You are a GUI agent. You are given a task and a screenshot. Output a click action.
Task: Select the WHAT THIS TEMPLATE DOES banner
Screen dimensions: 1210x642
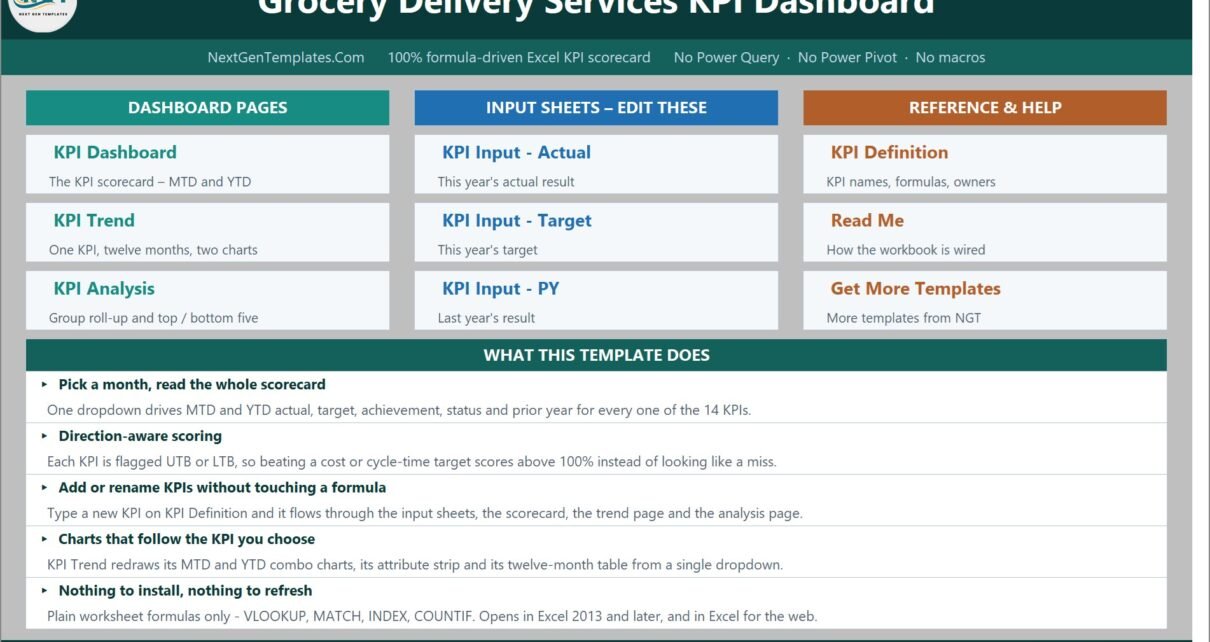pyautogui.click(x=596, y=355)
